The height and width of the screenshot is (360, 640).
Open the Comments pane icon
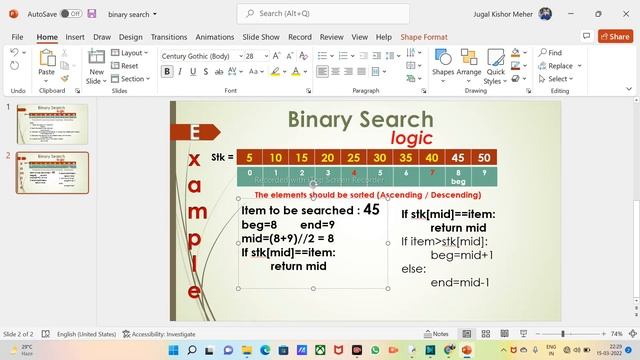[587, 36]
